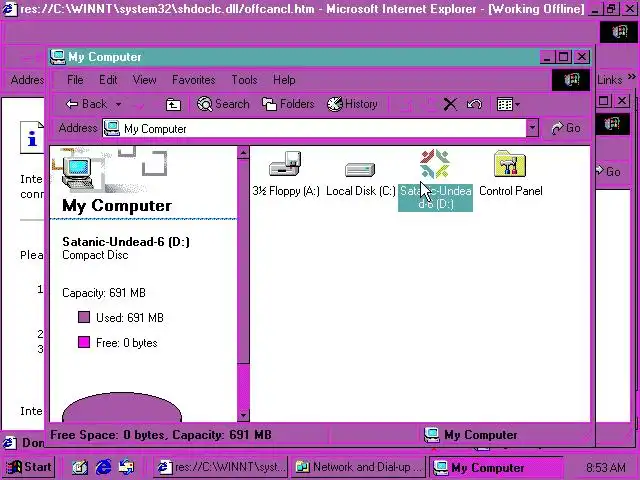Expand the Links chevron in Internet Explorer
640x480 pixels.
(631, 77)
